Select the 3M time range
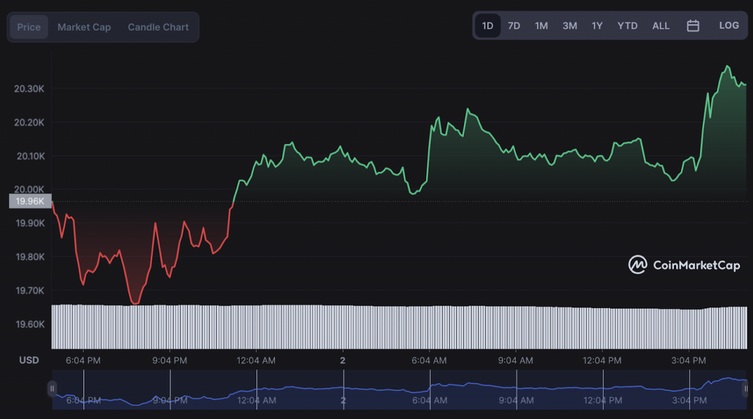753x419 pixels. tap(570, 25)
